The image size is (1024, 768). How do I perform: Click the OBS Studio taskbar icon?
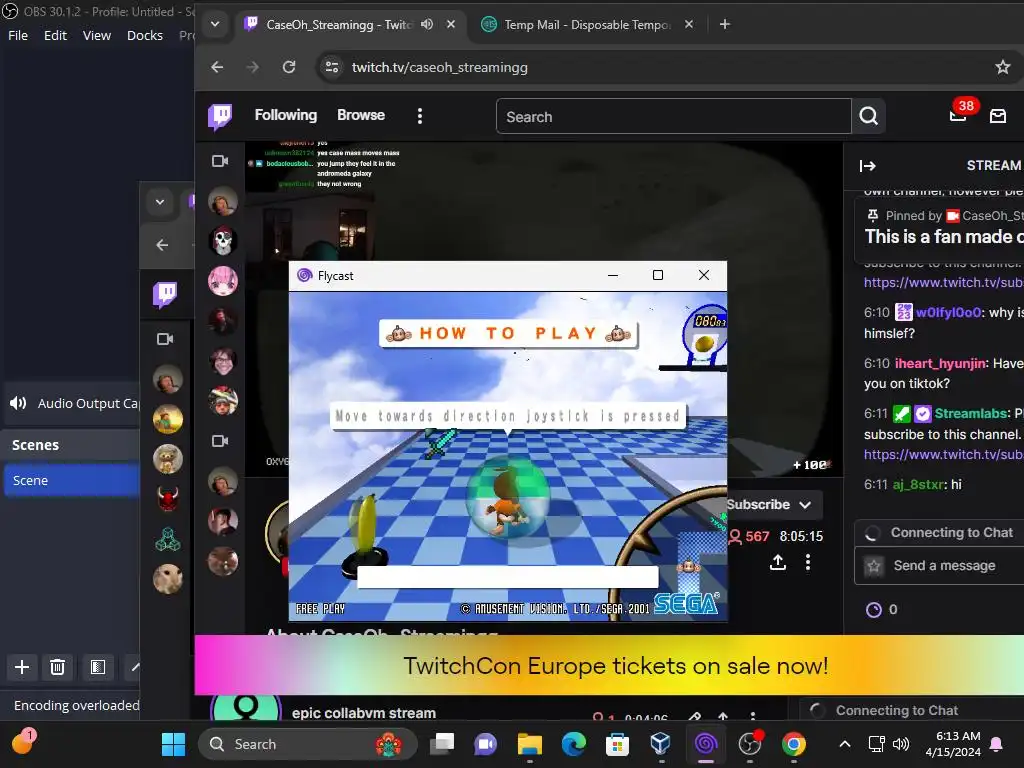(x=750, y=744)
